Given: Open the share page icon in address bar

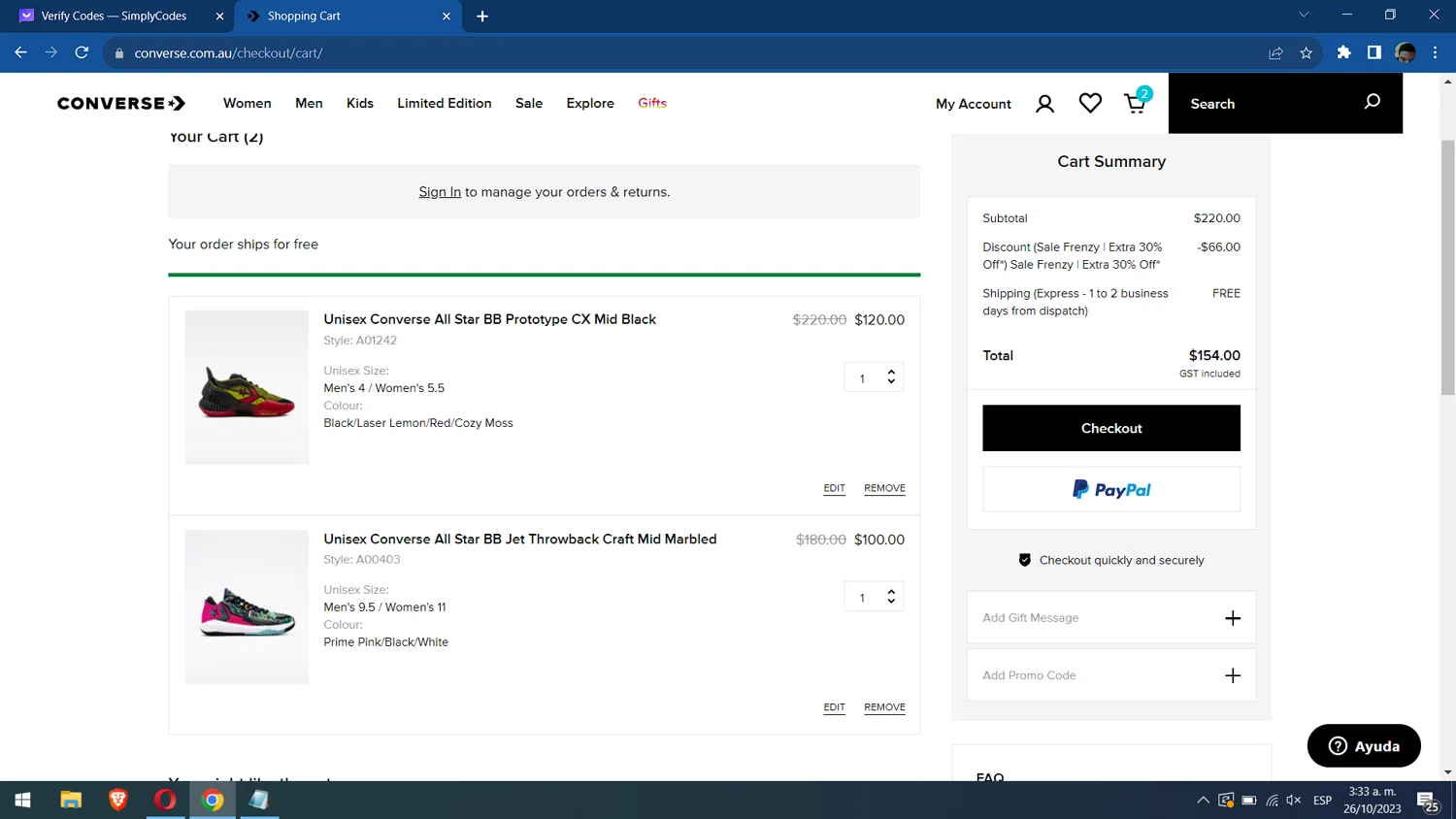Looking at the screenshot, I should pyautogui.click(x=1275, y=52).
